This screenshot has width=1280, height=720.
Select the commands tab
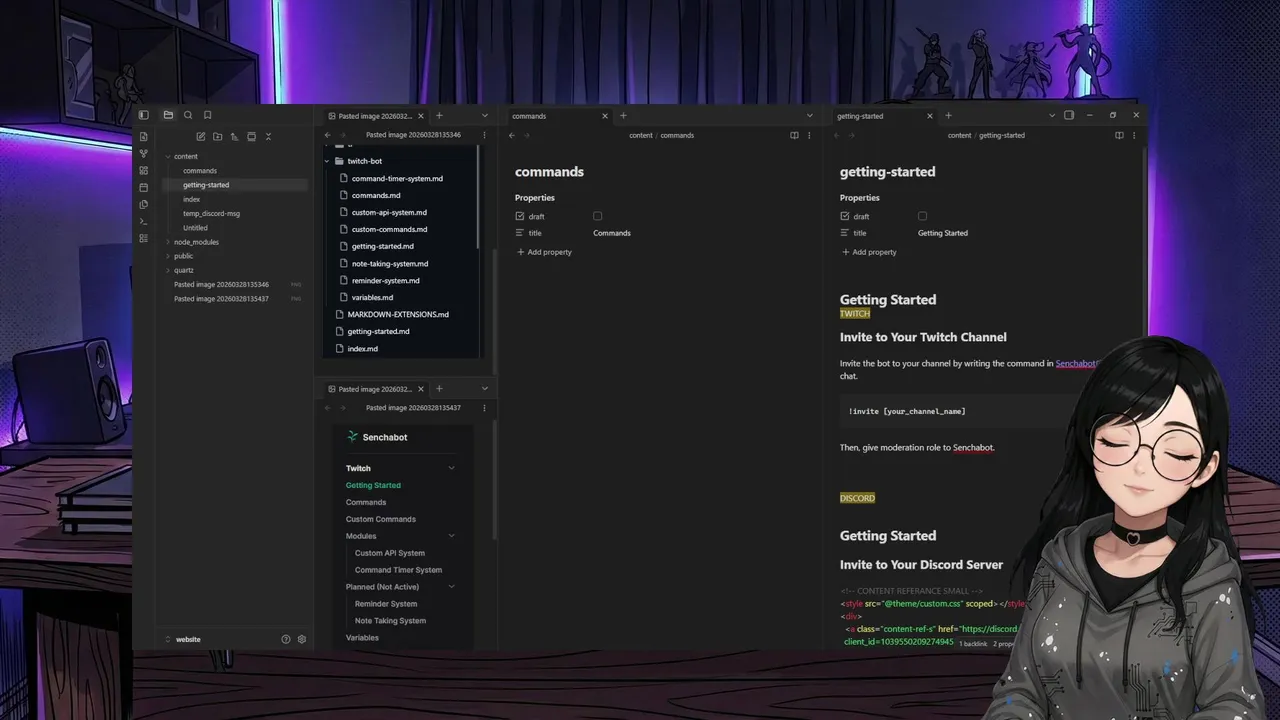click(560, 116)
